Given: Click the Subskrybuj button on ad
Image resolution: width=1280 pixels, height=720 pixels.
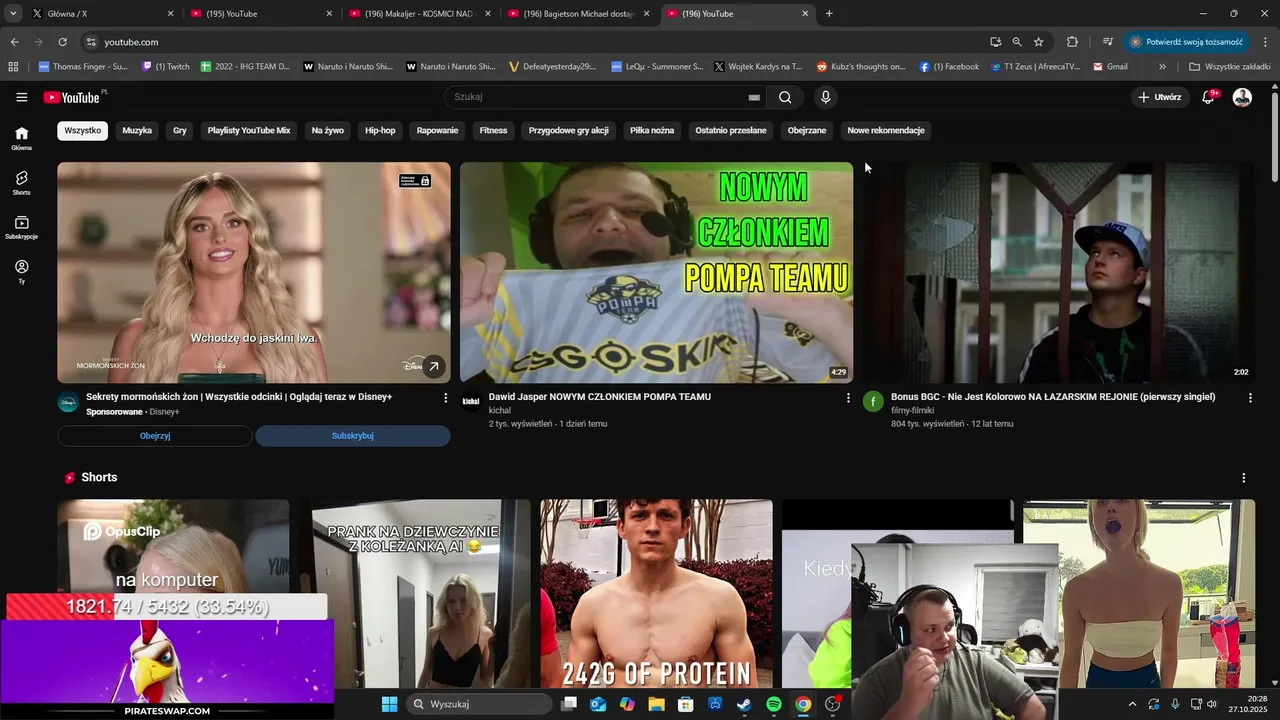Looking at the screenshot, I should (353, 436).
